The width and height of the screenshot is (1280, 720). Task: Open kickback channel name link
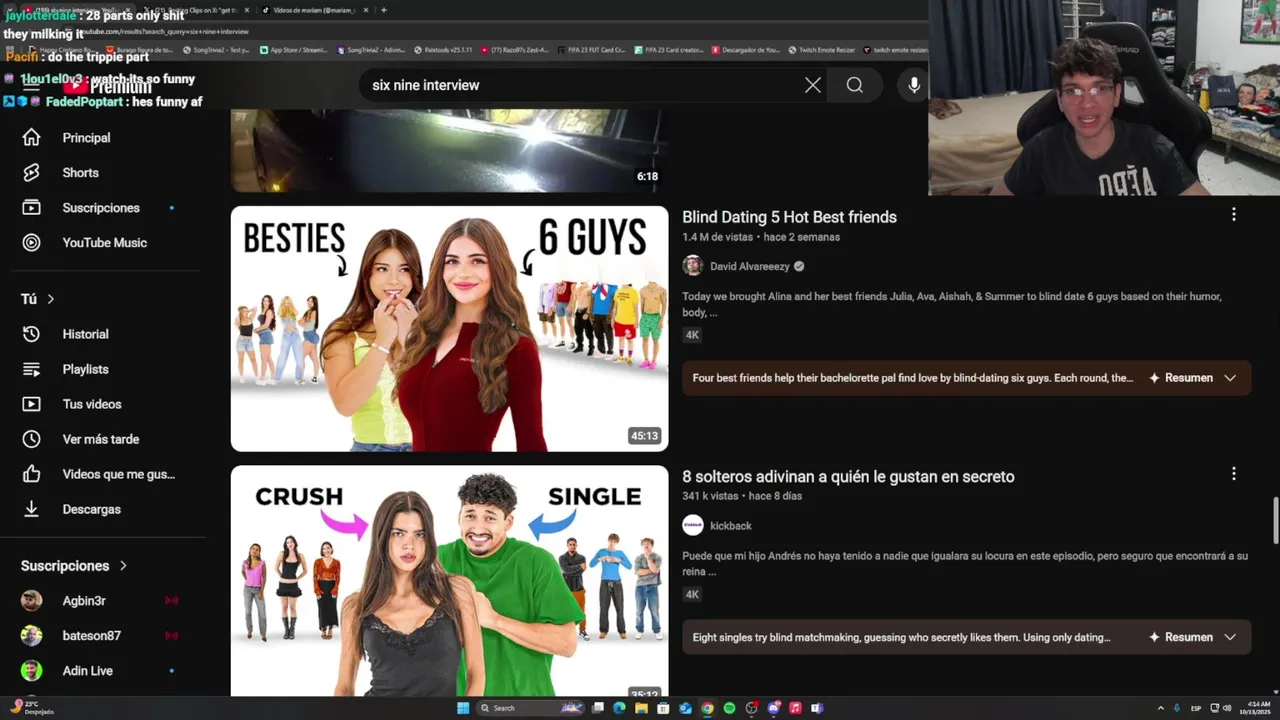[731, 526]
